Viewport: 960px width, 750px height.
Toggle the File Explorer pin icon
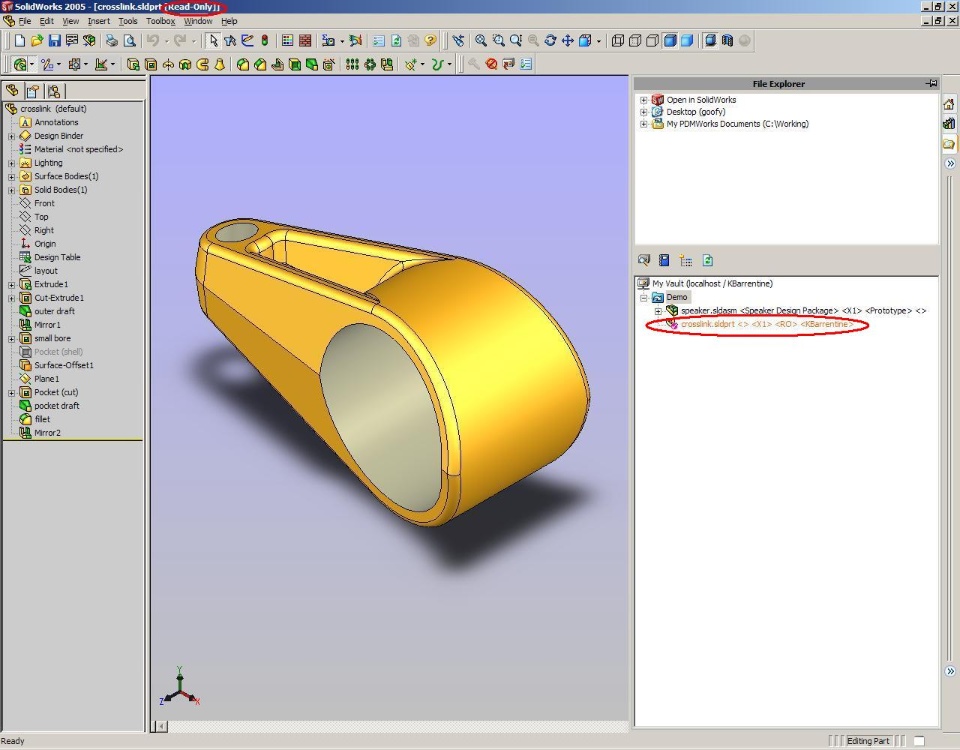tap(931, 83)
